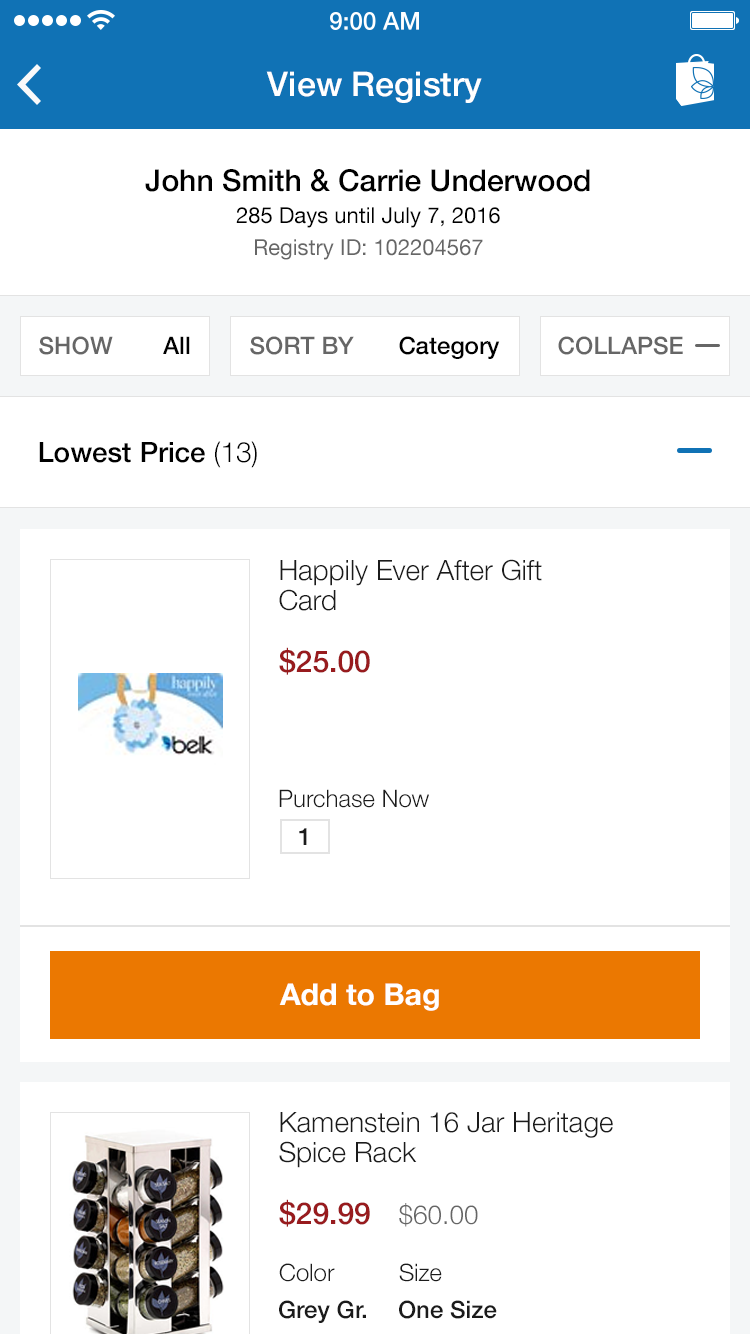This screenshot has height=1334, width=750.
Task: Tap the back arrow icon
Action: coord(31,85)
